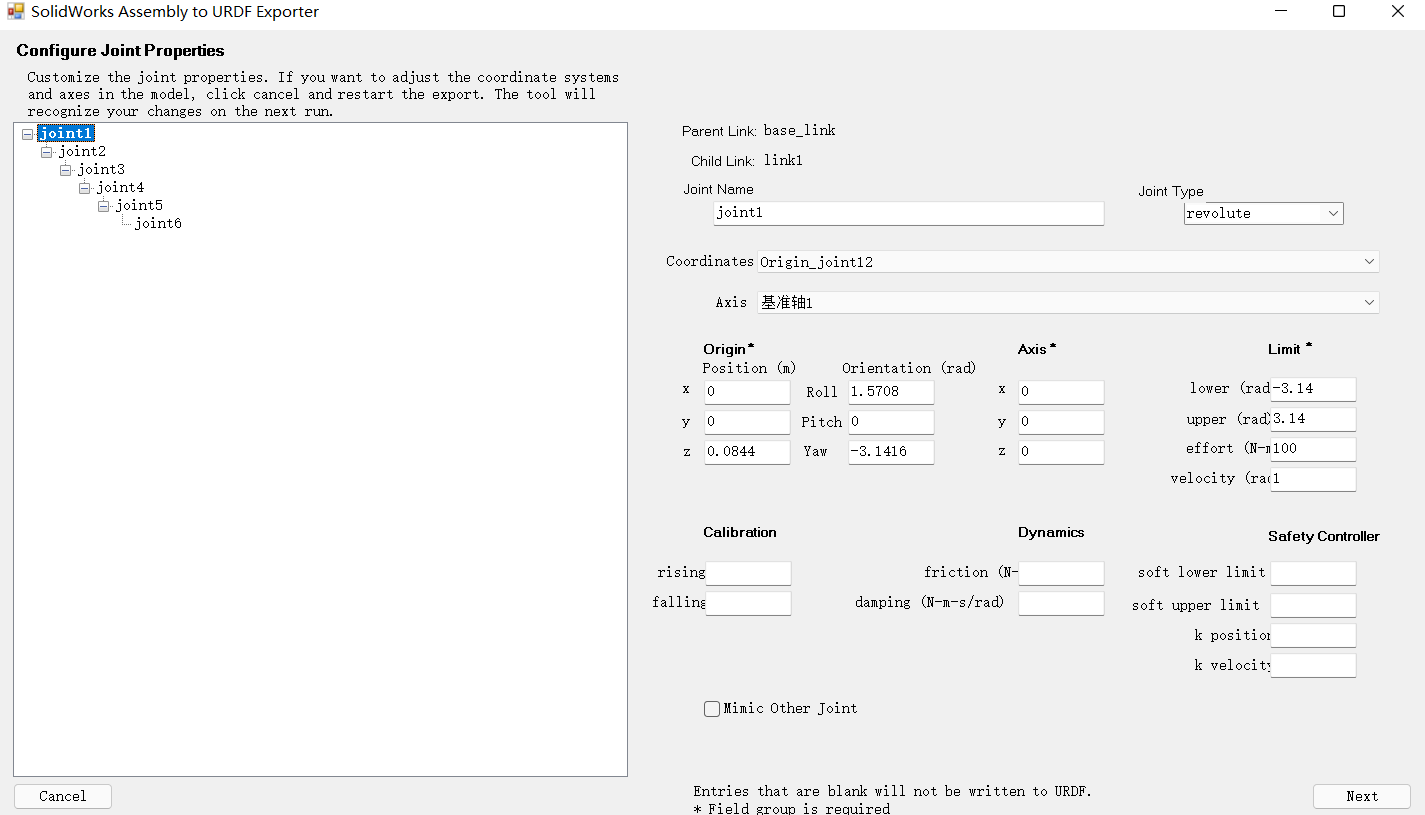Viewport: 1425px width, 815px height.
Task: Click the Origin position y field
Action: 747,422
